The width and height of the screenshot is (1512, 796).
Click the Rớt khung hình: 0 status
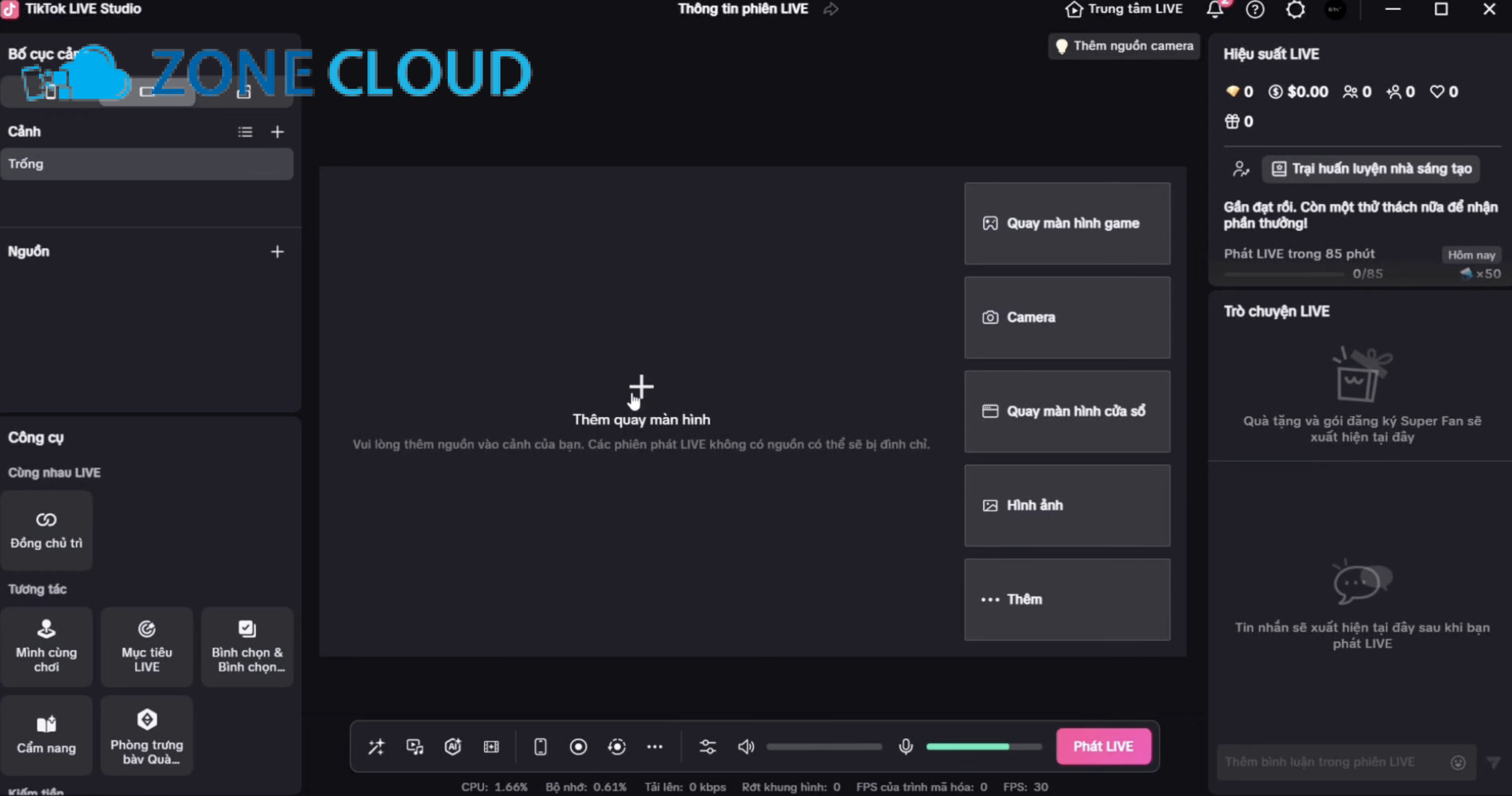(x=791, y=787)
